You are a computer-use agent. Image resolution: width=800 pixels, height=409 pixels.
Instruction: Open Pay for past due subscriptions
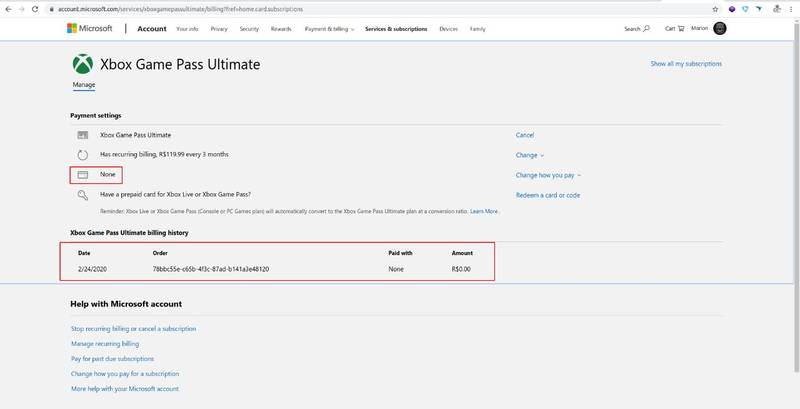(x=112, y=359)
